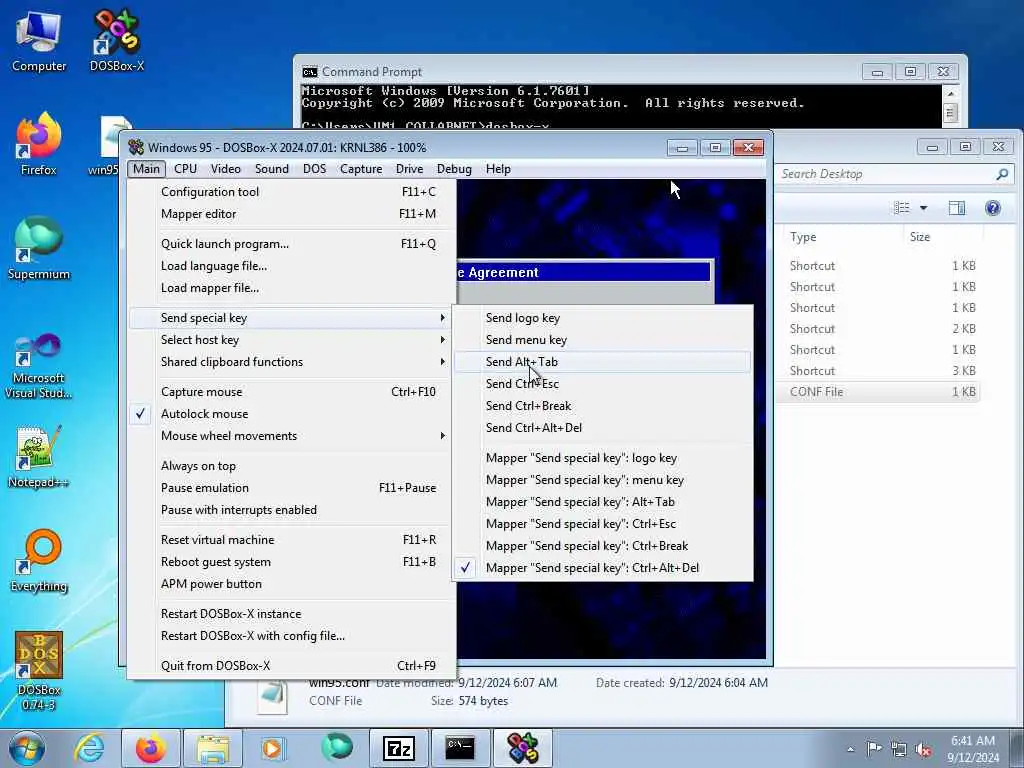Viewport: 1024px width, 768px height.
Task: Click the Action Center flag tray icon
Action: (874, 749)
